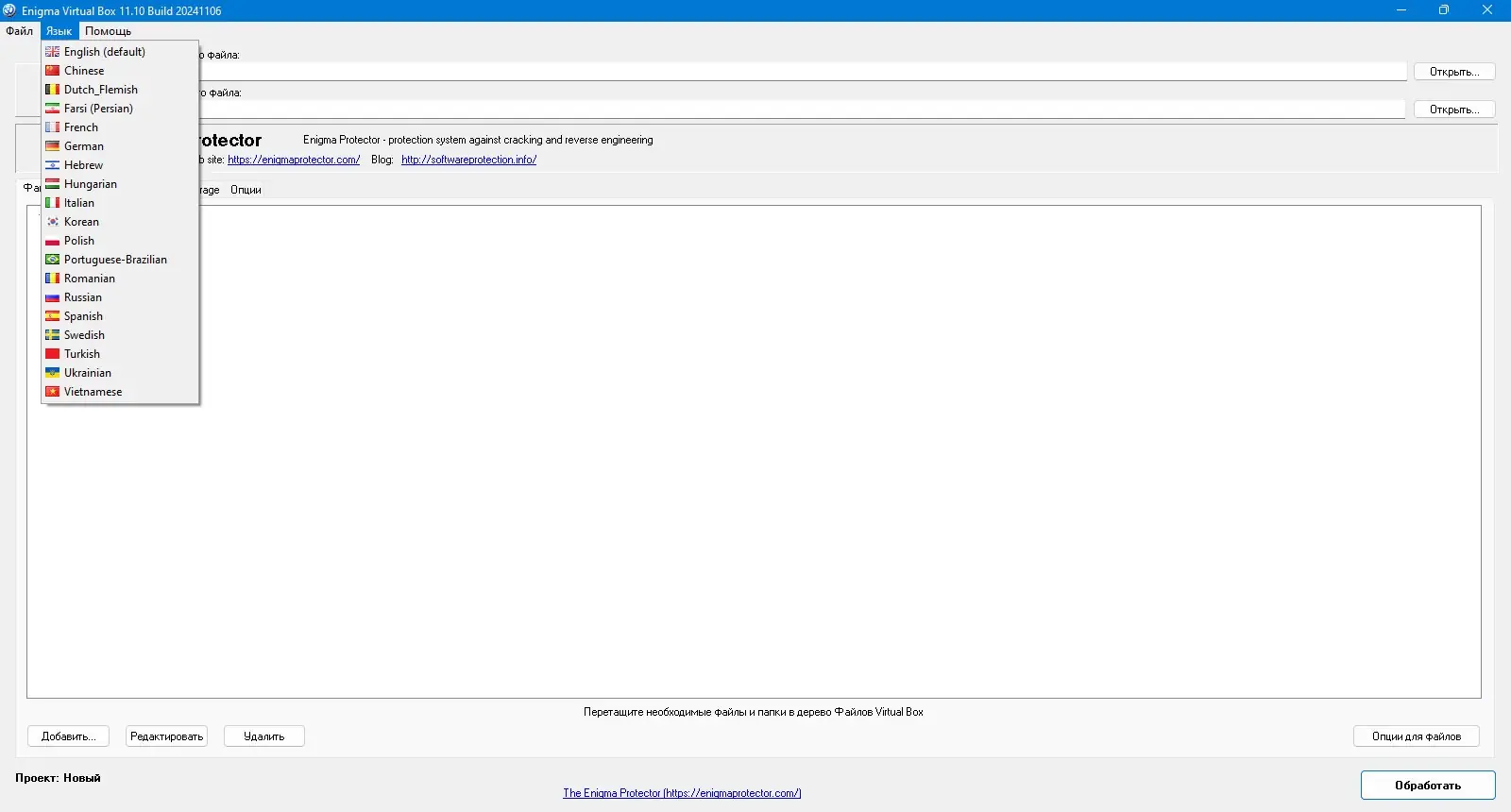The width and height of the screenshot is (1511, 812).
Task: Open Опции для файлов
Action: pos(1417,736)
